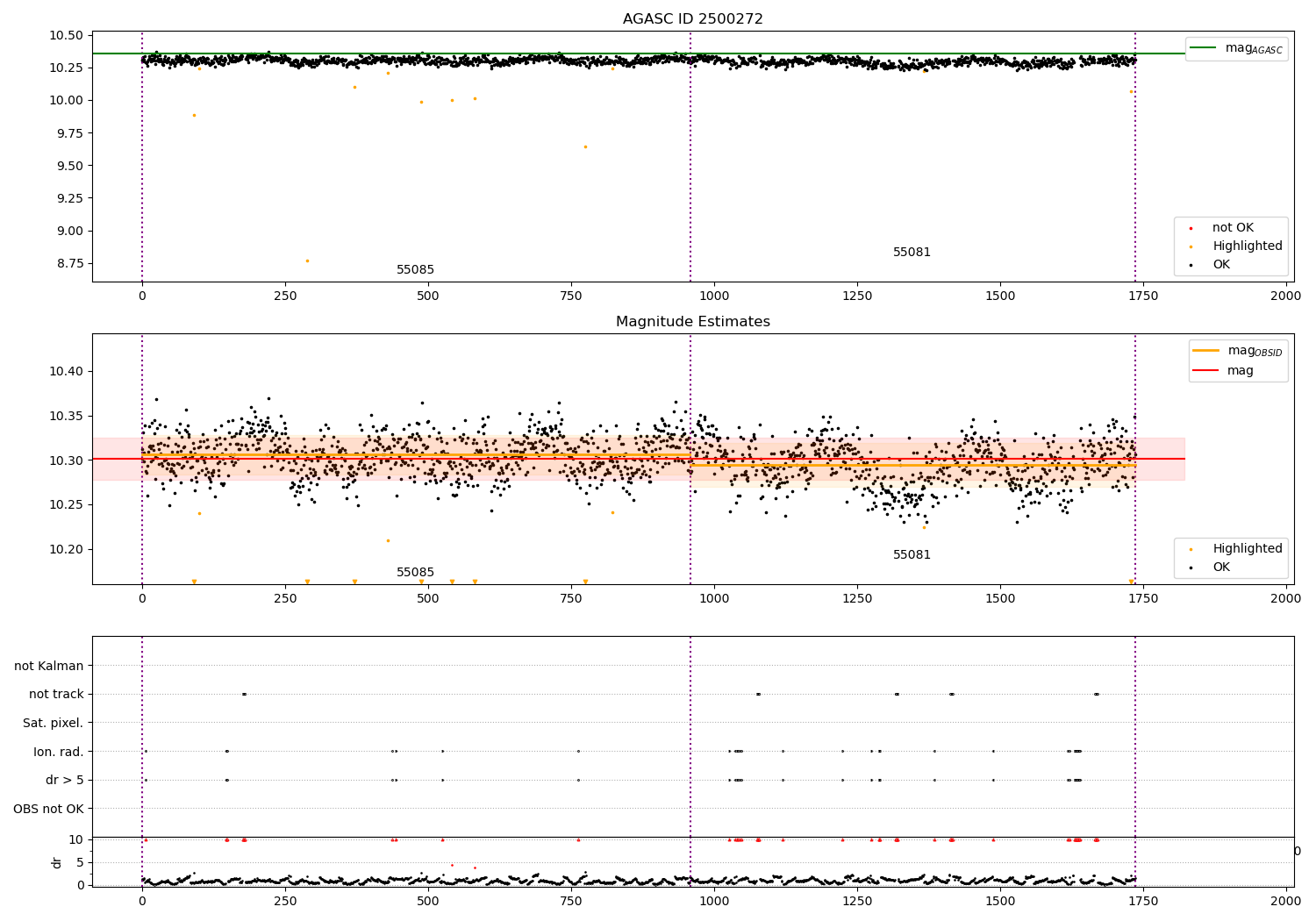Click the 9.50 y-tick in top plot
Screen dimensions: 1316x921
68,166
